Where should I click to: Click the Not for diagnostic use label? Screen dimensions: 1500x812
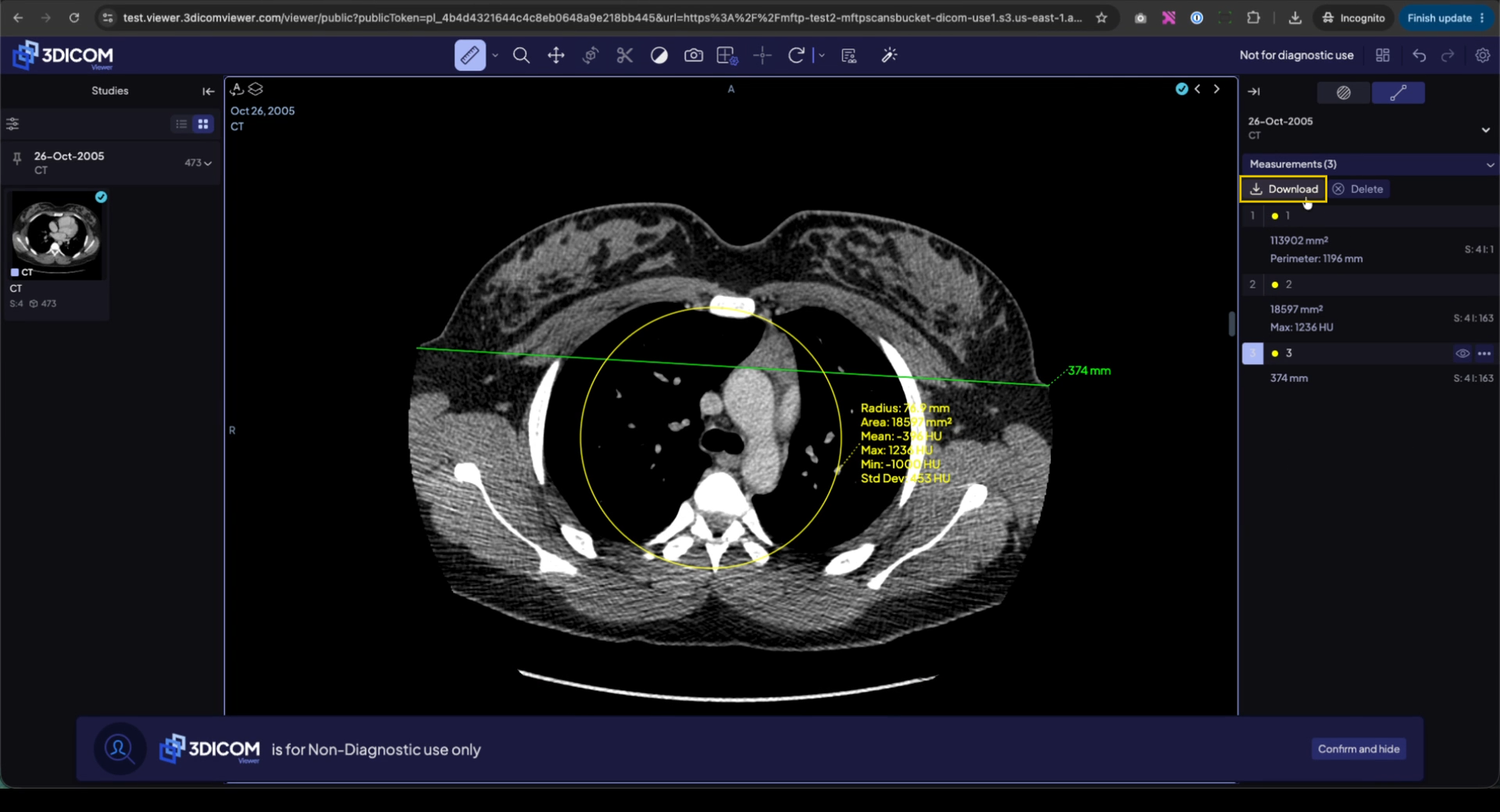coord(1296,55)
